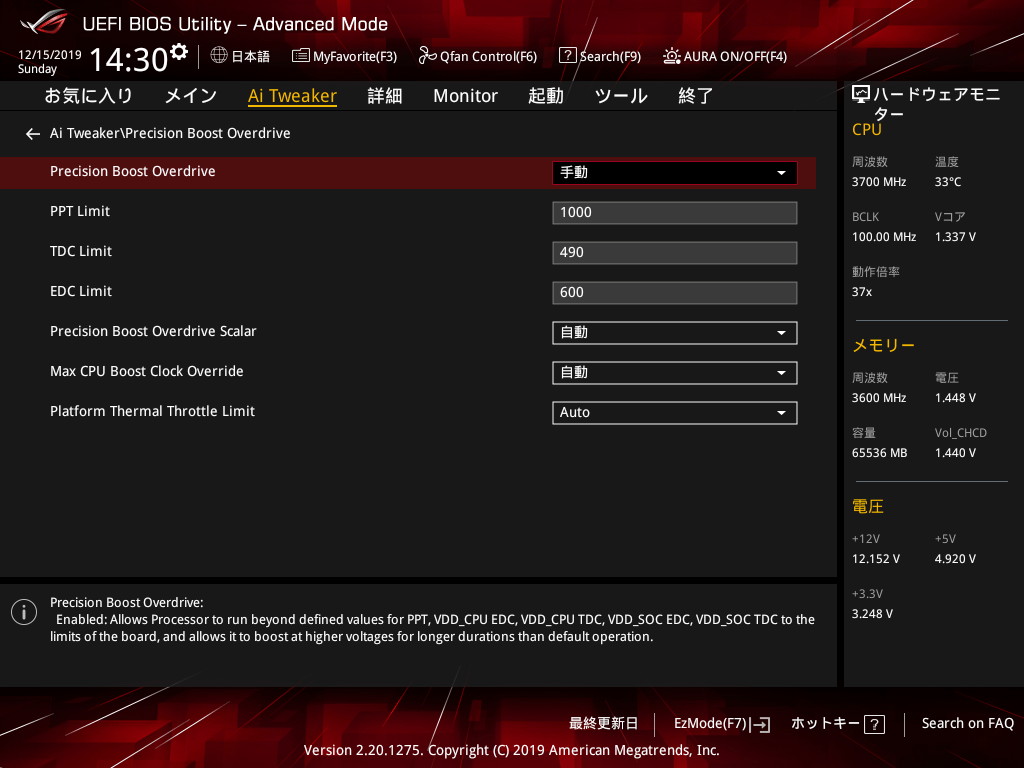The height and width of the screenshot is (768, 1024).
Task: Expand Max CPU Boost Clock Override dropdown
Action: 674,373
